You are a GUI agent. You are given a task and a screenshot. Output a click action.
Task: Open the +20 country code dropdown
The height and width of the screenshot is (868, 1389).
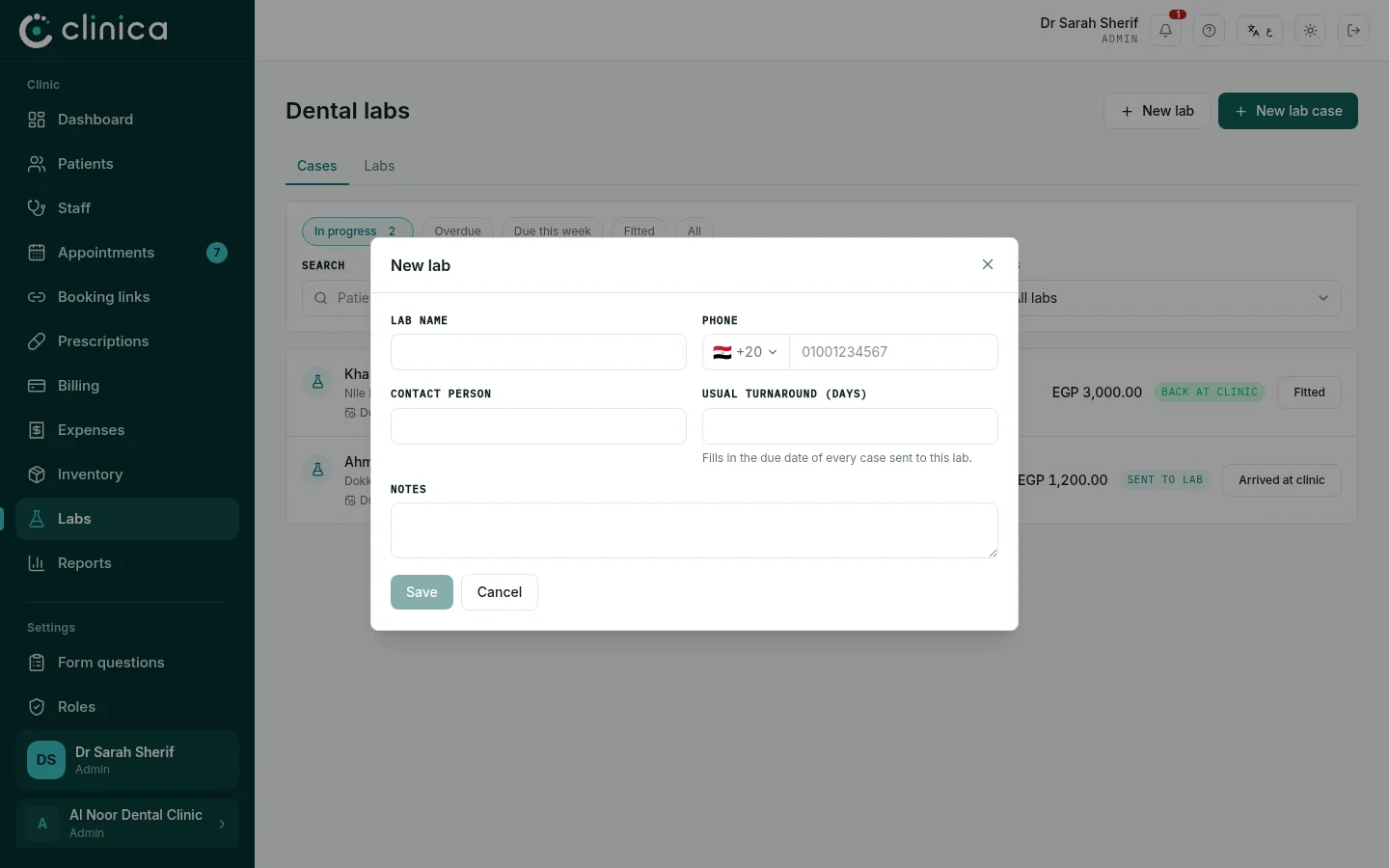tap(746, 352)
